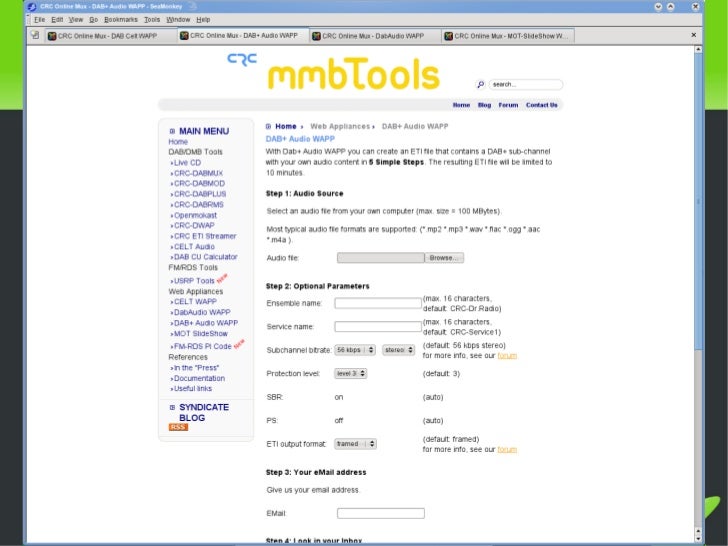Open USRP Tools menu link
728x546 pixels.
[x=194, y=281]
